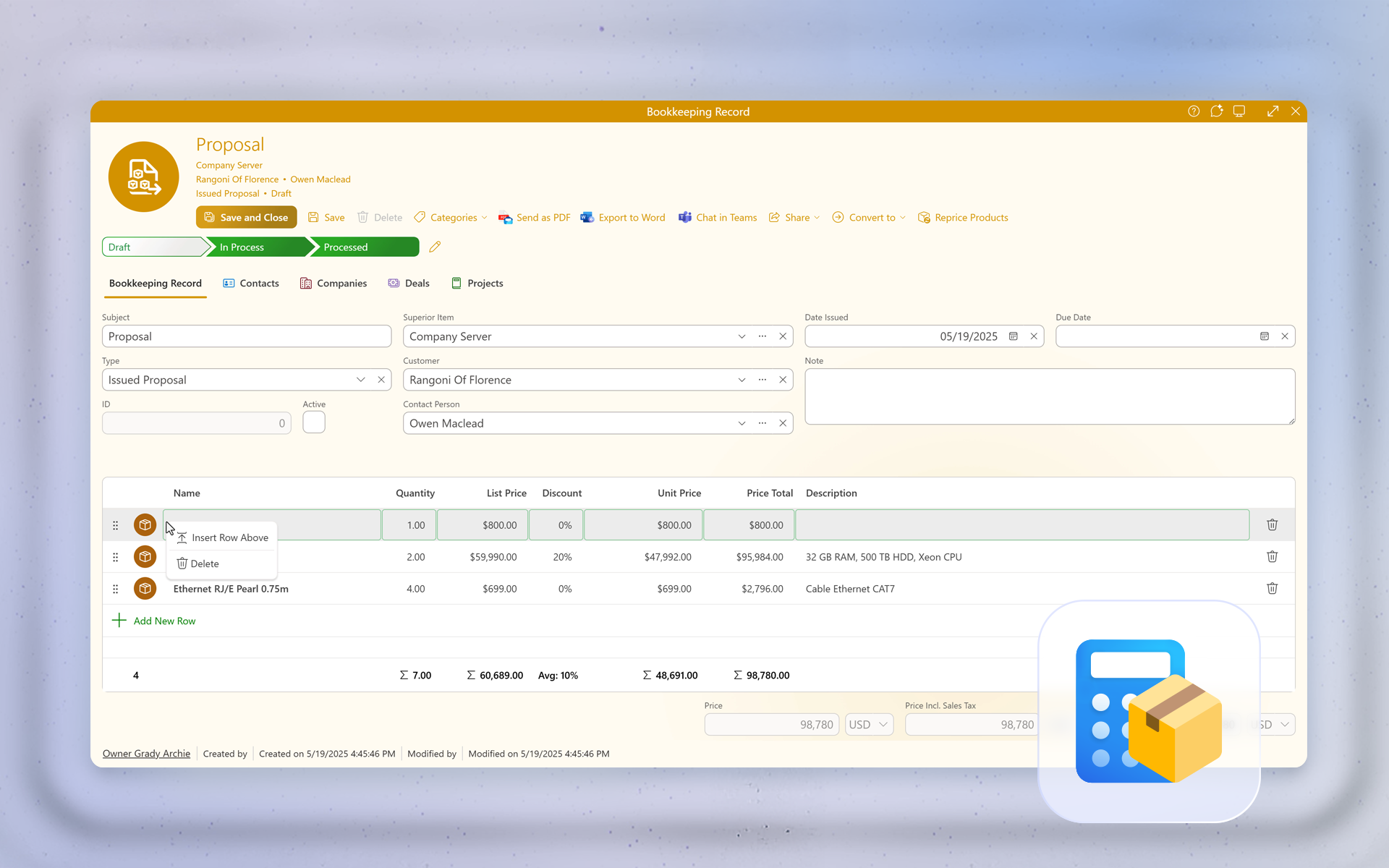This screenshot has width=1389, height=868.
Task: Open the Share dropdown
Action: click(x=794, y=217)
